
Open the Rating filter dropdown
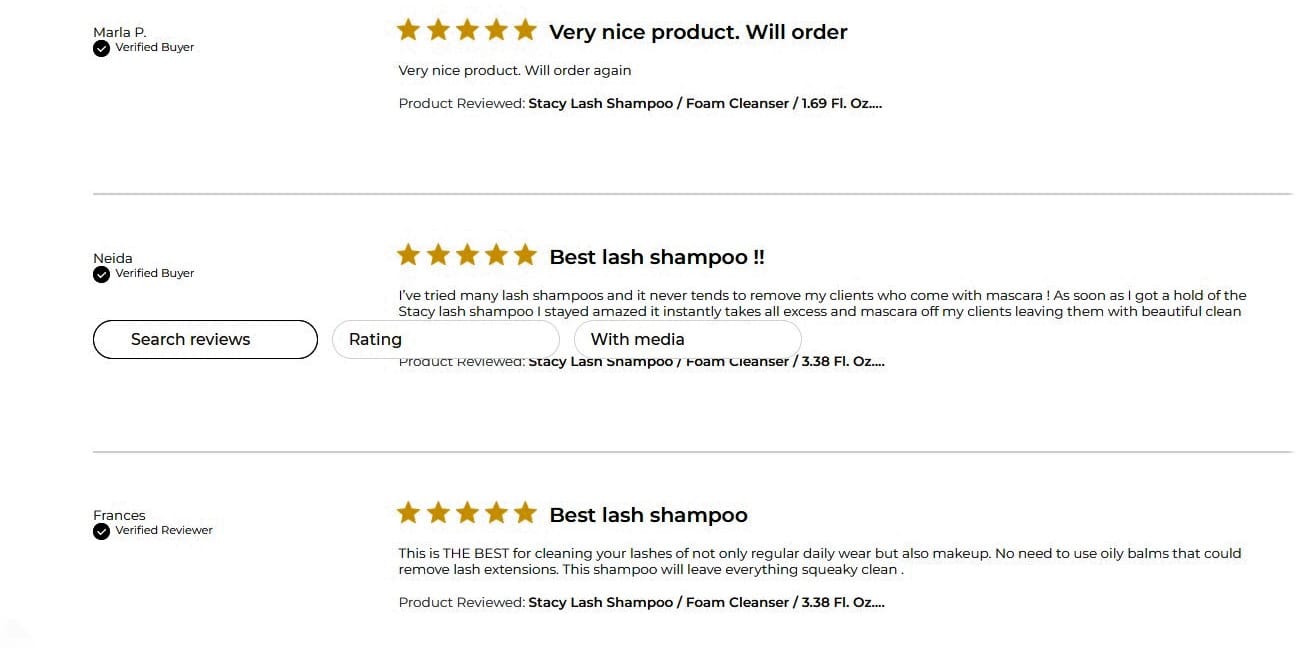pyautogui.click(x=445, y=339)
